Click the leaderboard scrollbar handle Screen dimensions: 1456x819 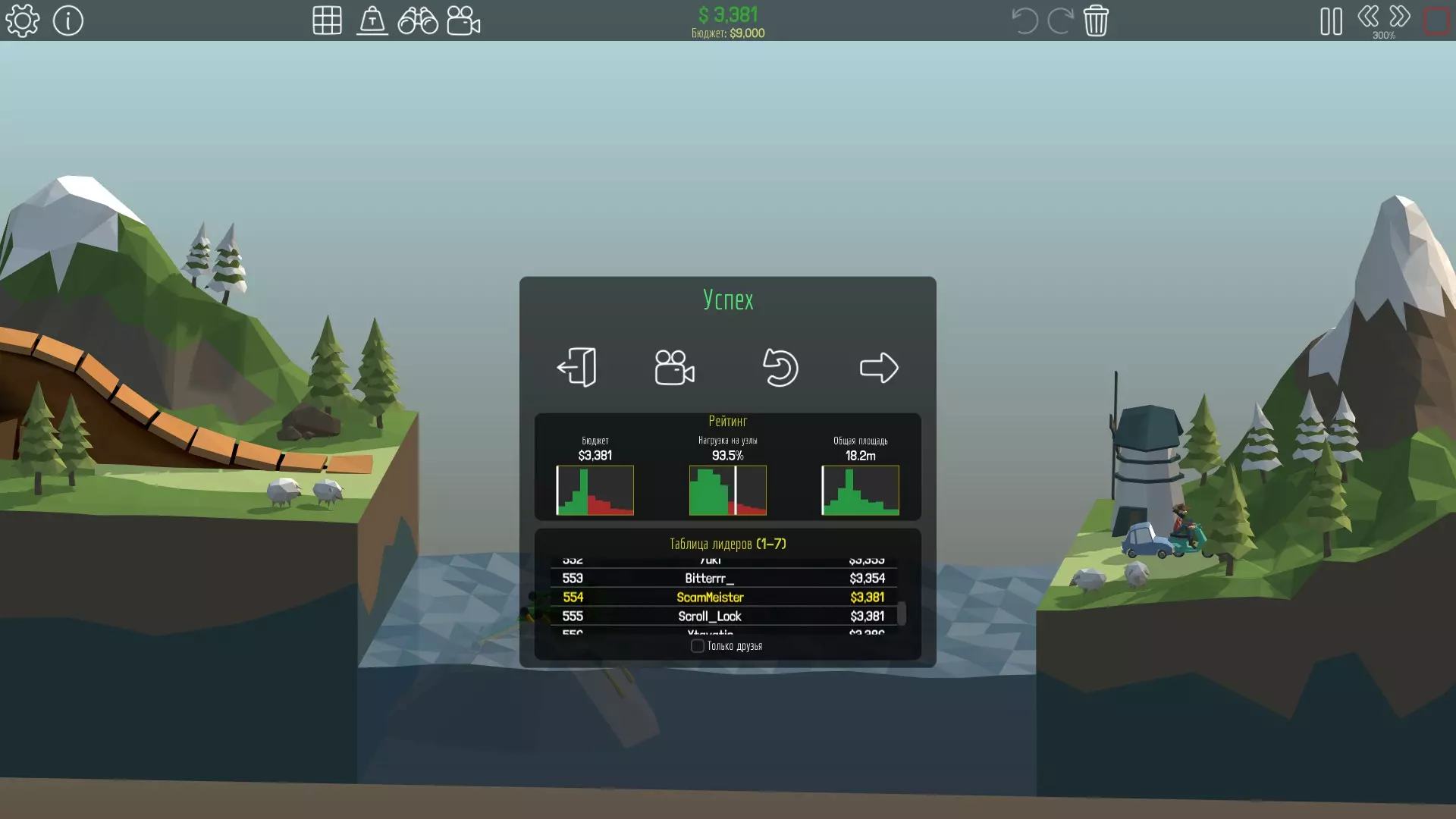(902, 613)
